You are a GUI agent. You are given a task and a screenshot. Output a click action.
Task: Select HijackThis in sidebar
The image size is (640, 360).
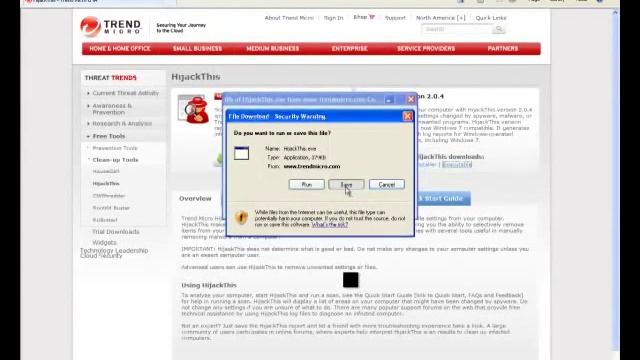[106, 184]
